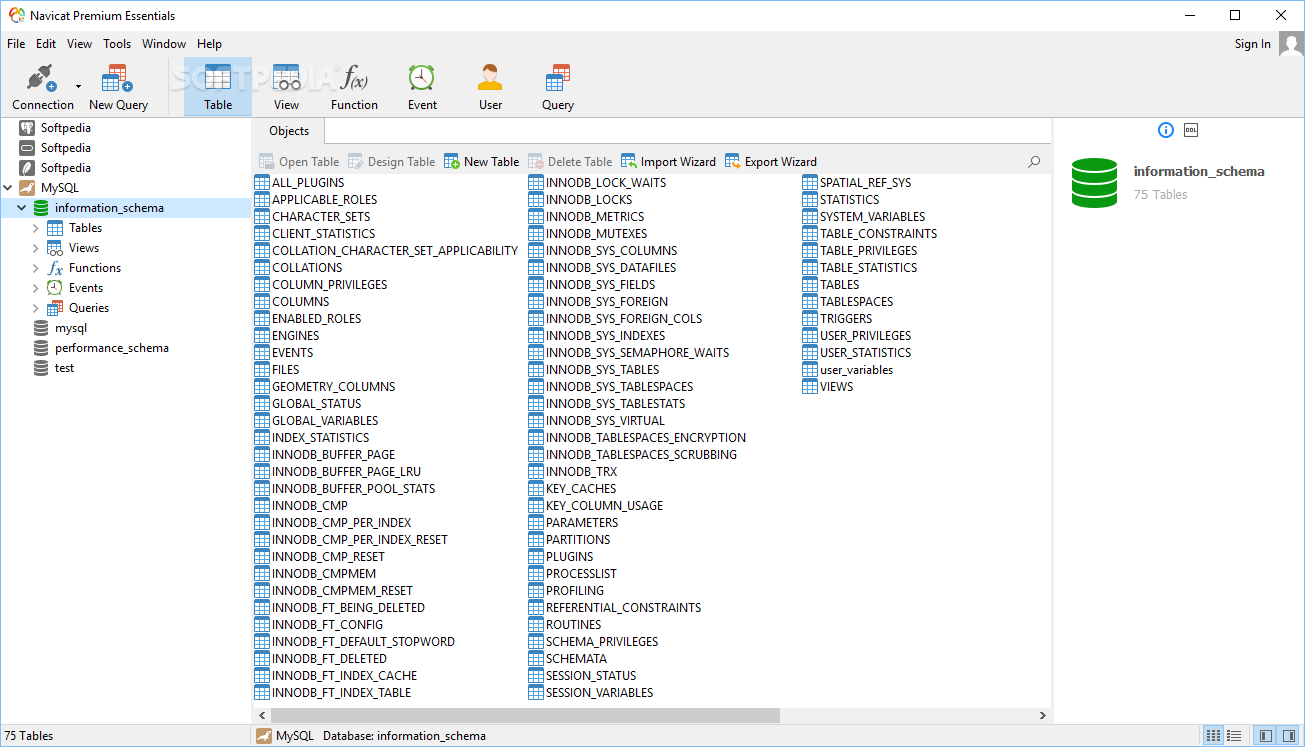Expand the Queries tree node
Screen dimensions: 1305x747
point(36,308)
